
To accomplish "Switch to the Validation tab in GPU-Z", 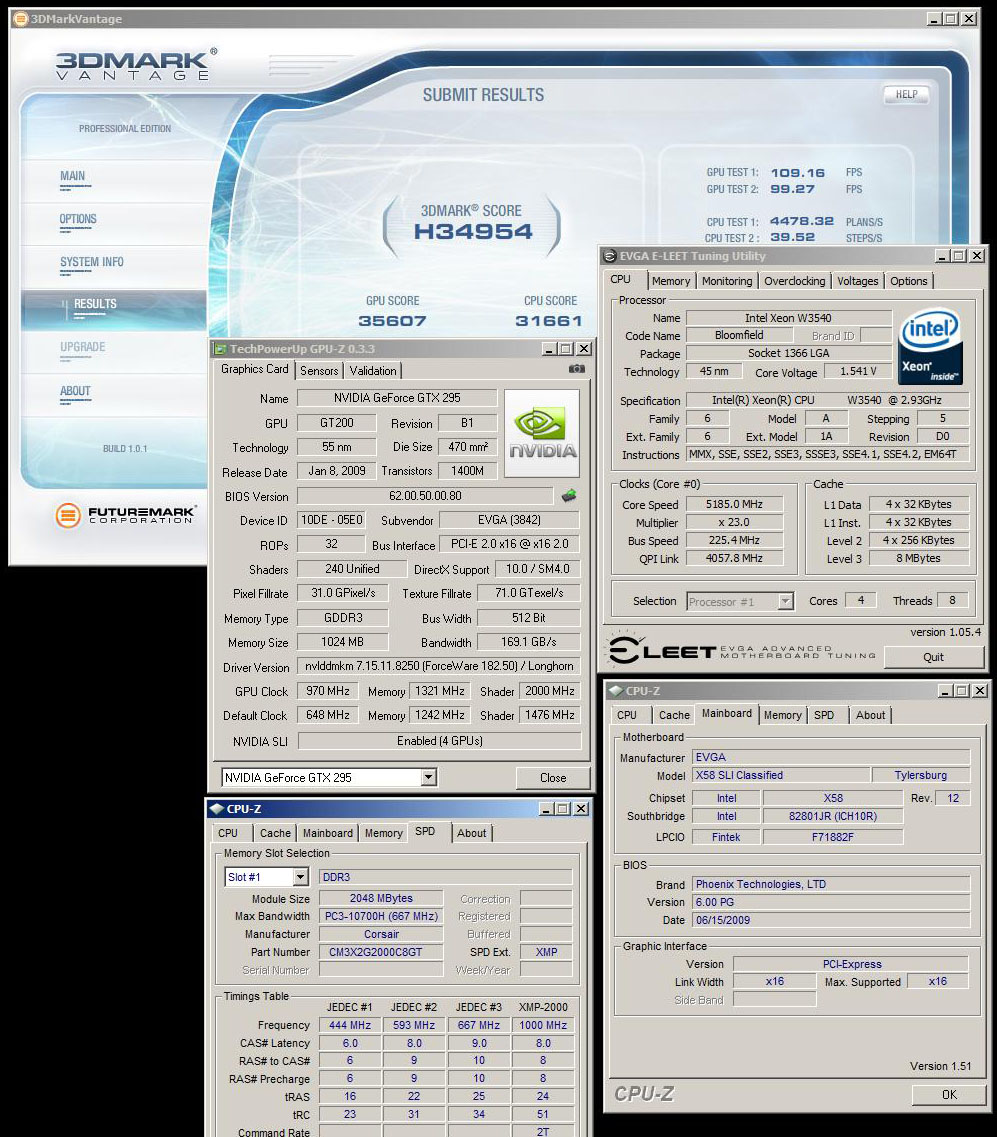I will pos(373,371).
